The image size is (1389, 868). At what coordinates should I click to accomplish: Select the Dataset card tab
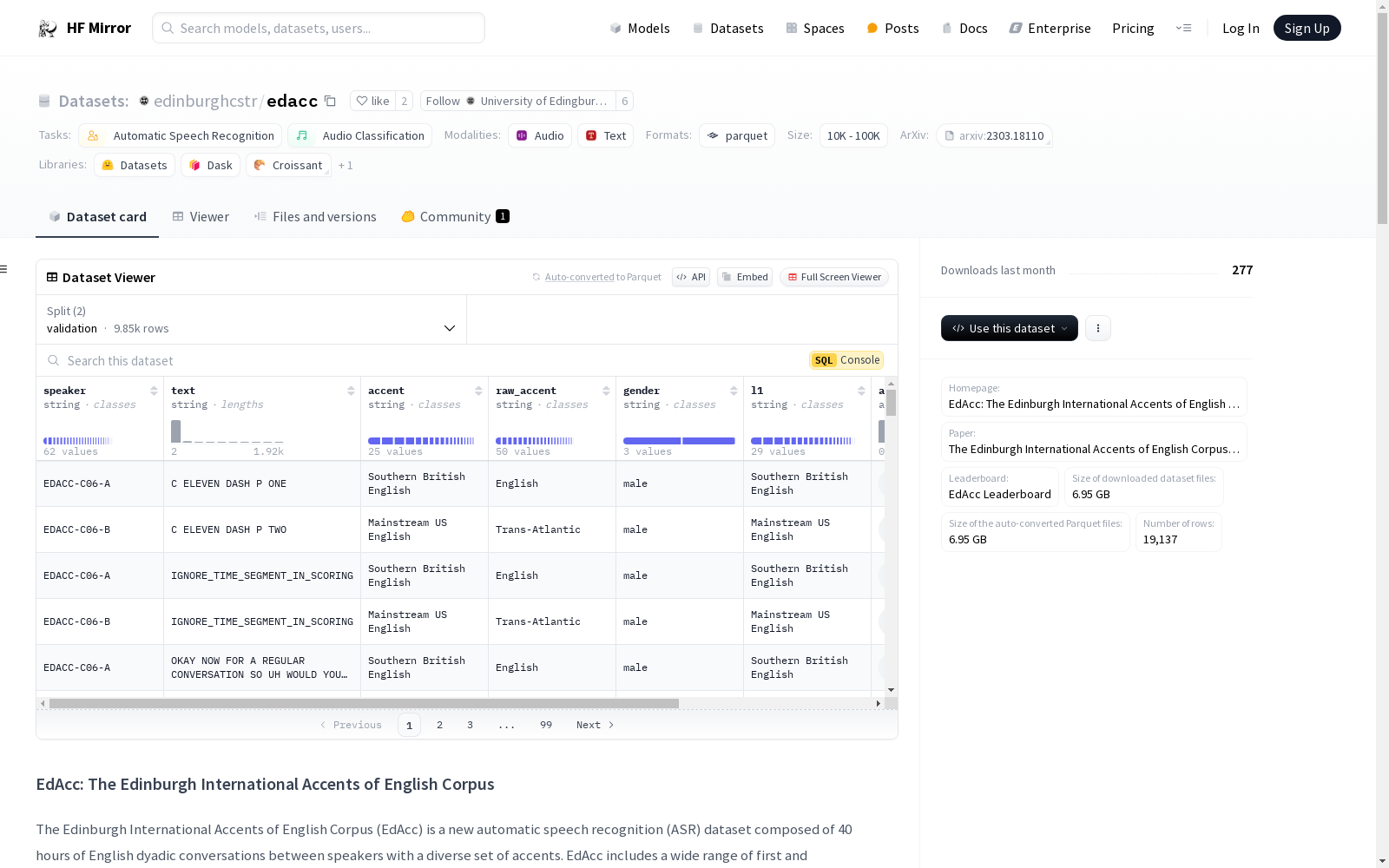point(97,217)
